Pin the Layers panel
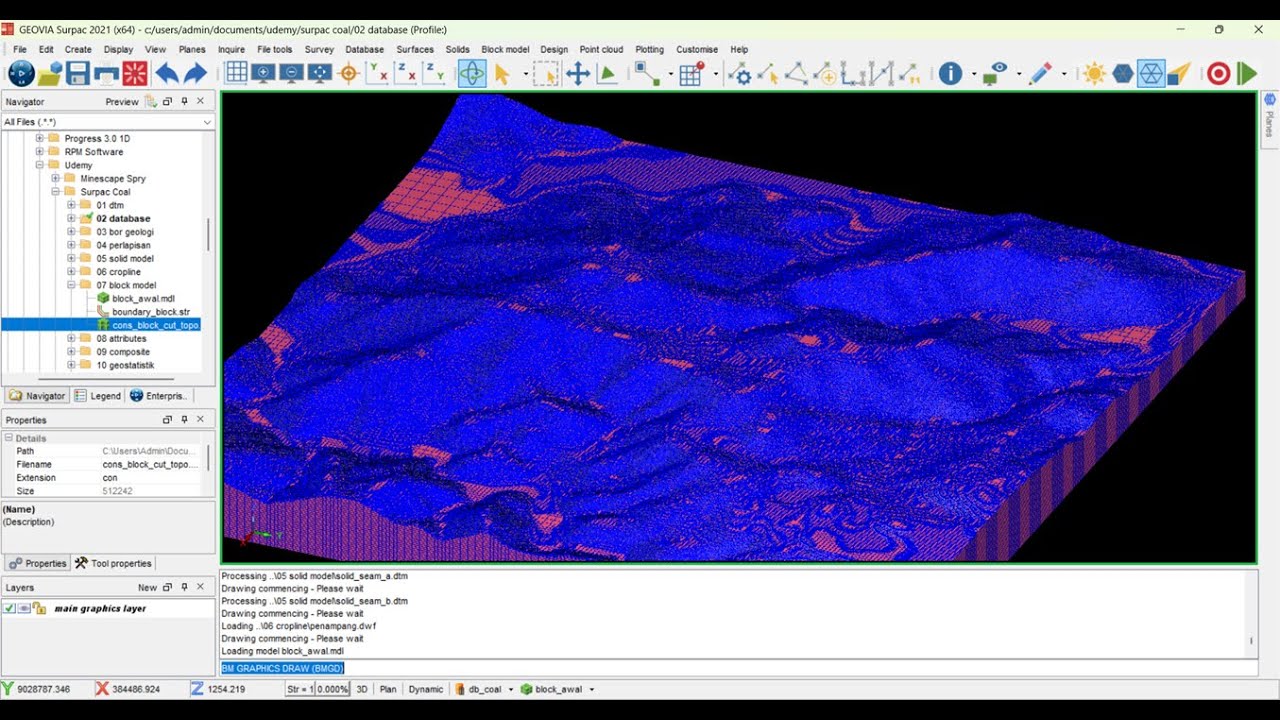 point(184,587)
